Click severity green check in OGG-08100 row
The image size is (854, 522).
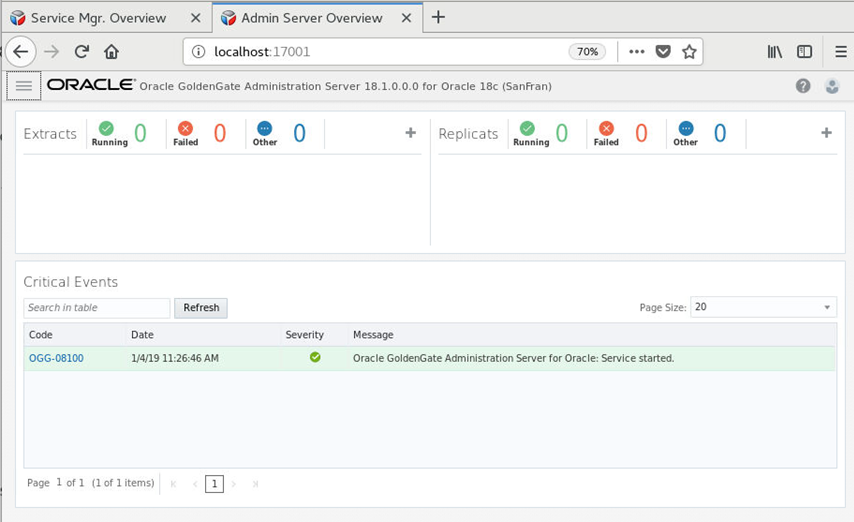(x=315, y=357)
